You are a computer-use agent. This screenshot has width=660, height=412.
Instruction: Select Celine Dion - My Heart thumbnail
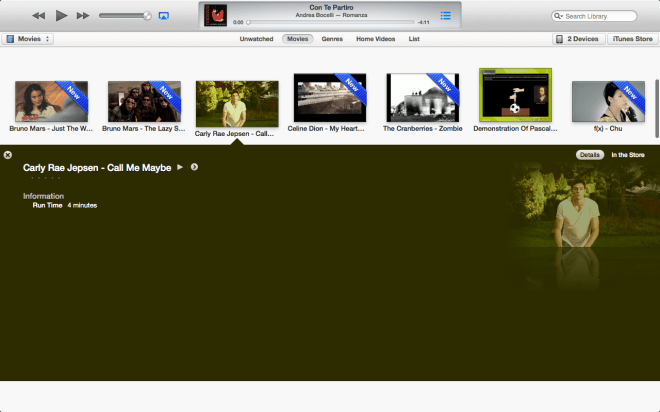click(330, 98)
